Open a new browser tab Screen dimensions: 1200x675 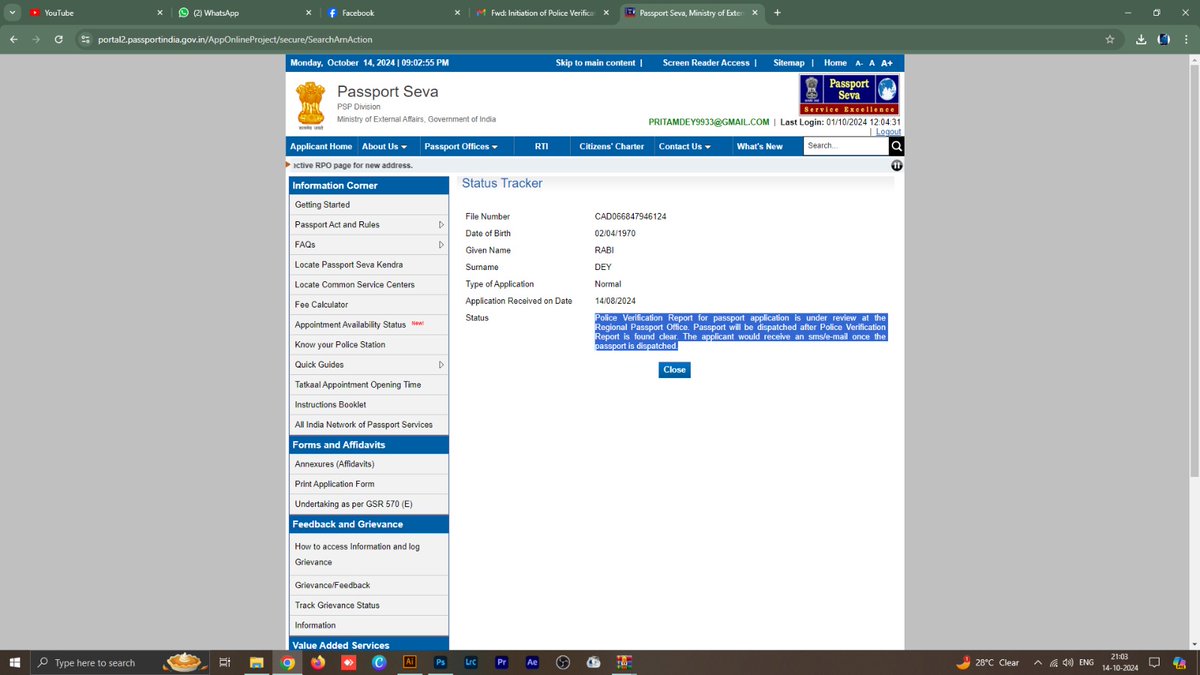coord(777,13)
